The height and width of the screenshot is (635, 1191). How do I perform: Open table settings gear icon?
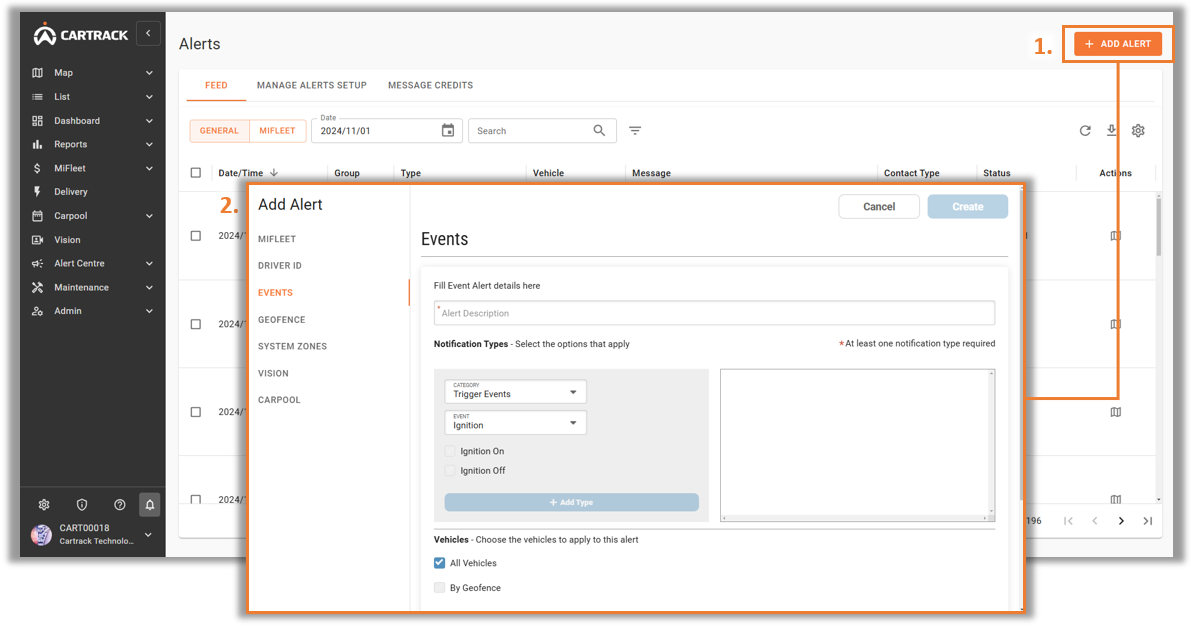1138,131
